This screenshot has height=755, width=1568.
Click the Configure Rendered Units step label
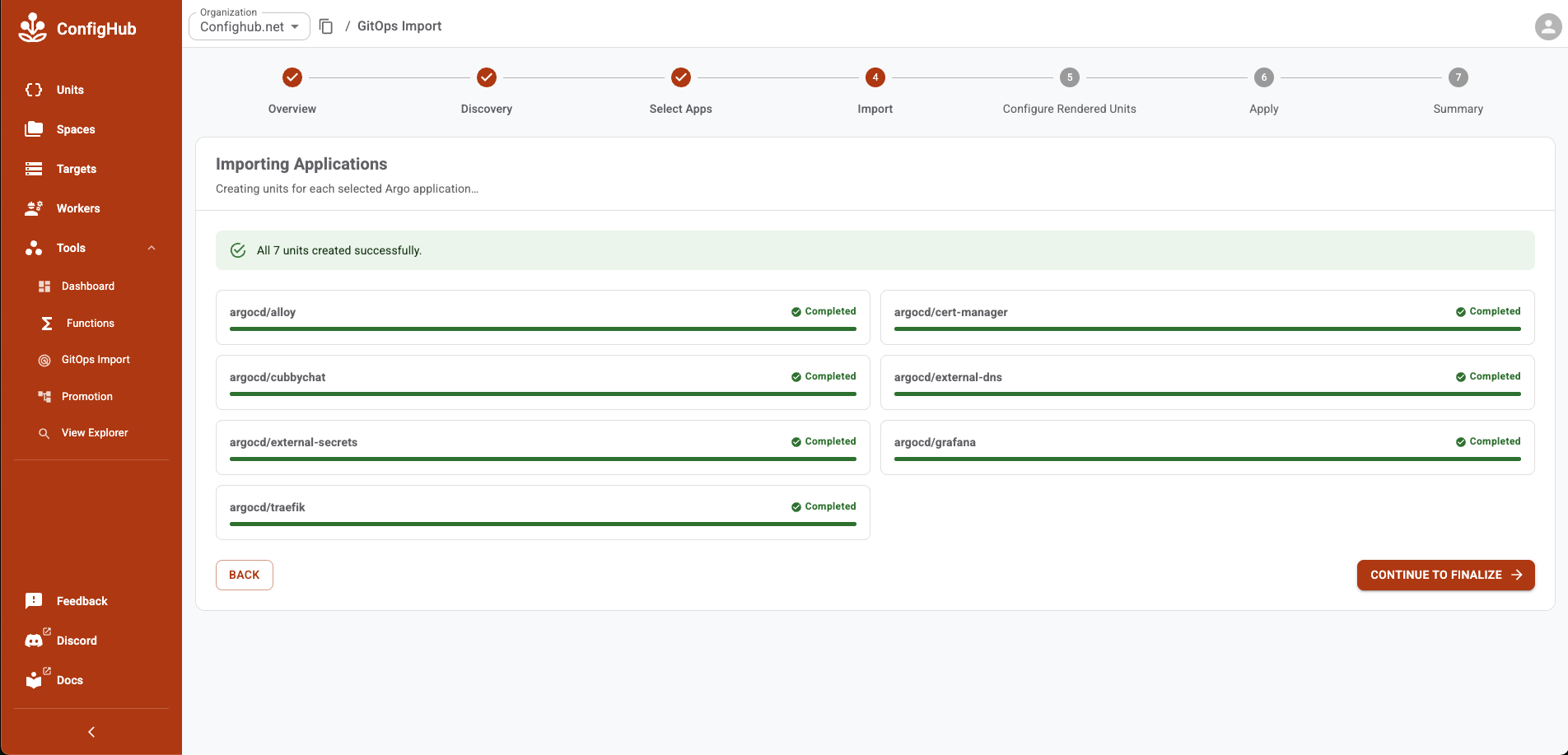(x=1070, y=109)
